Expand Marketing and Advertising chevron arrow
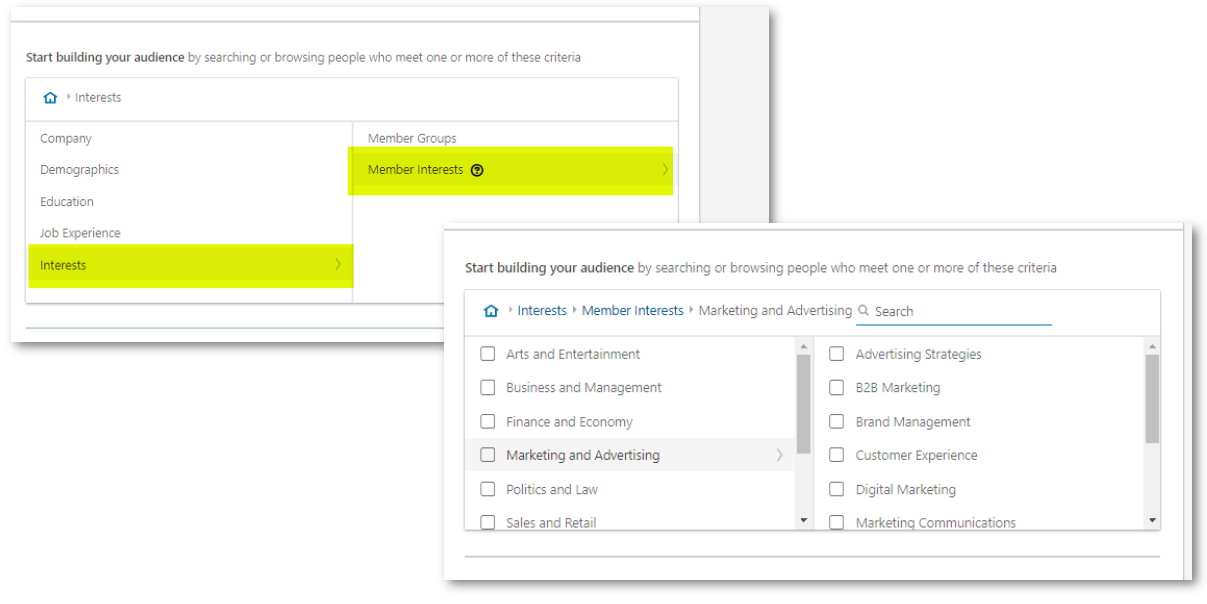 pyautogui.click(x=780, y=455)
